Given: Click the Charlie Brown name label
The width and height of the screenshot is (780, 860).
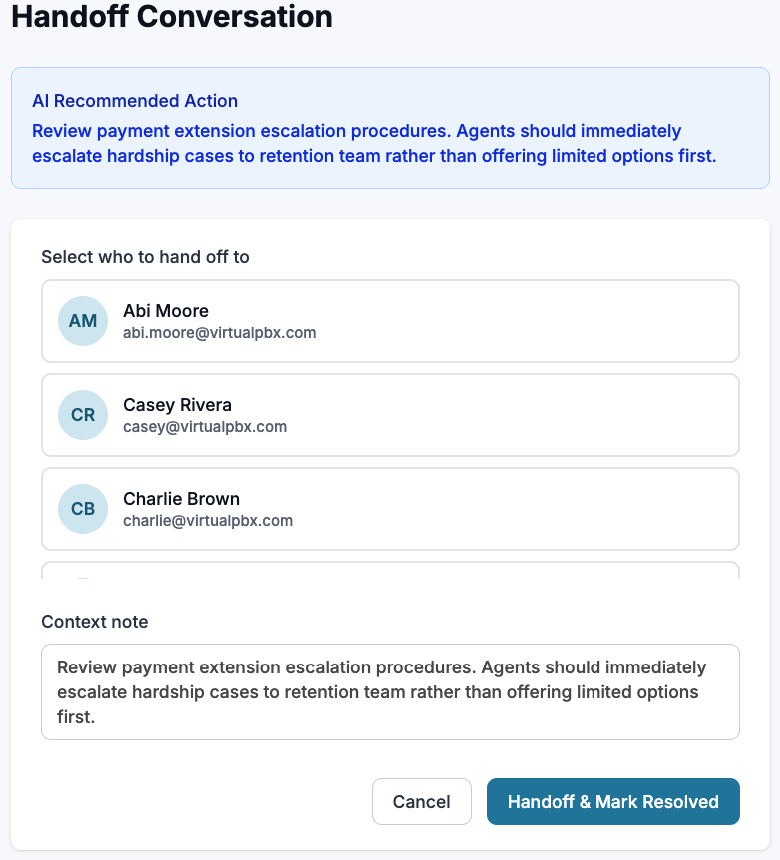Looking at the screenshot, I should 181,499.
